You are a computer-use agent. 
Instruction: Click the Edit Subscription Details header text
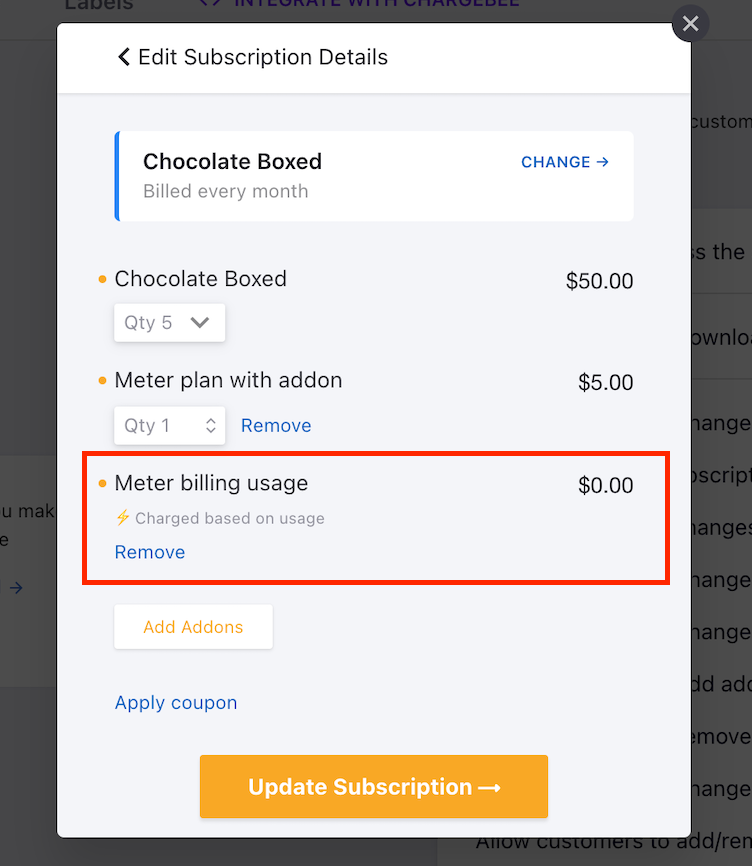[x=263, y=57]
